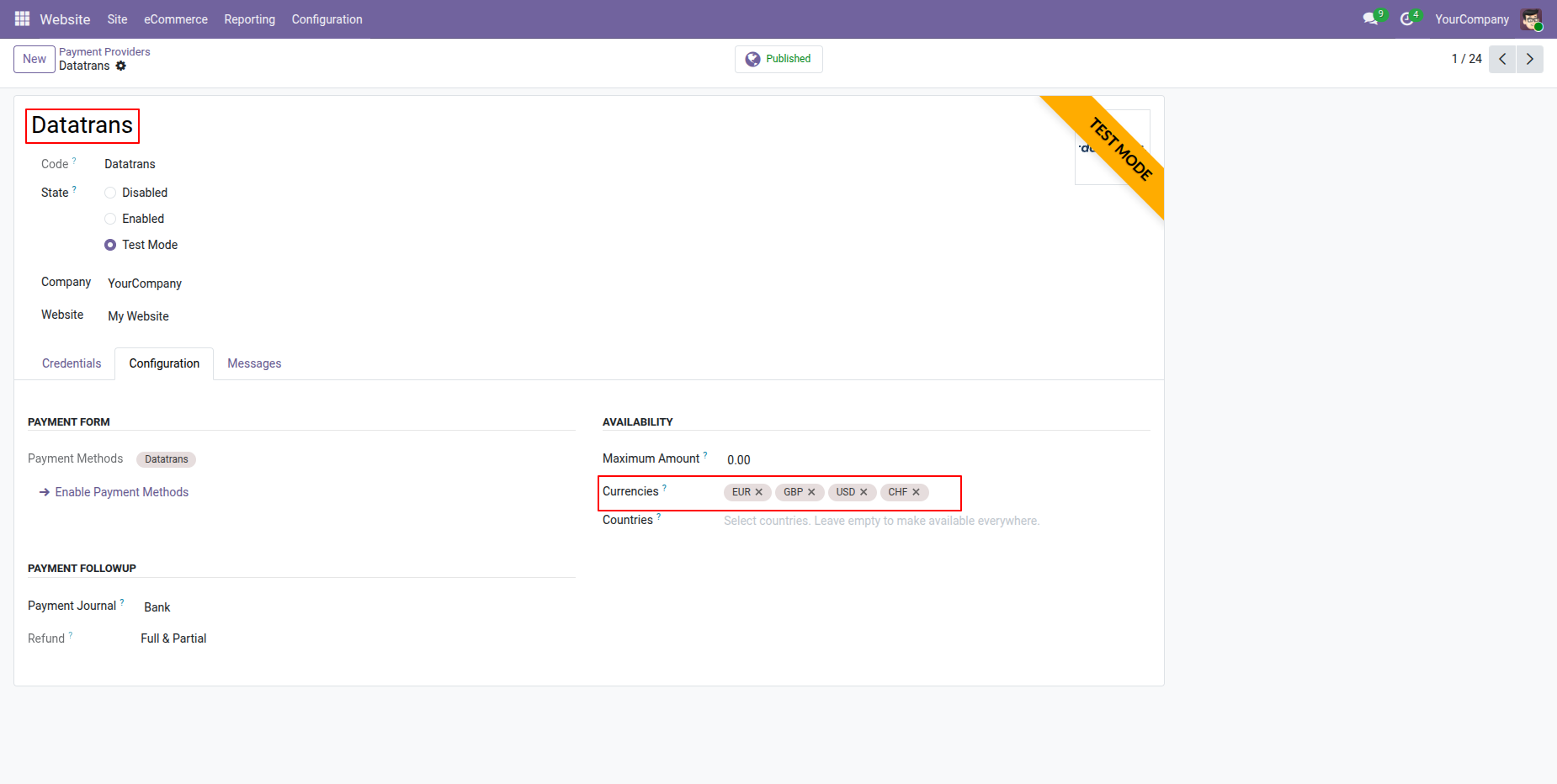
Task: Click the Code value Datatrans
Action: (130, 164)
